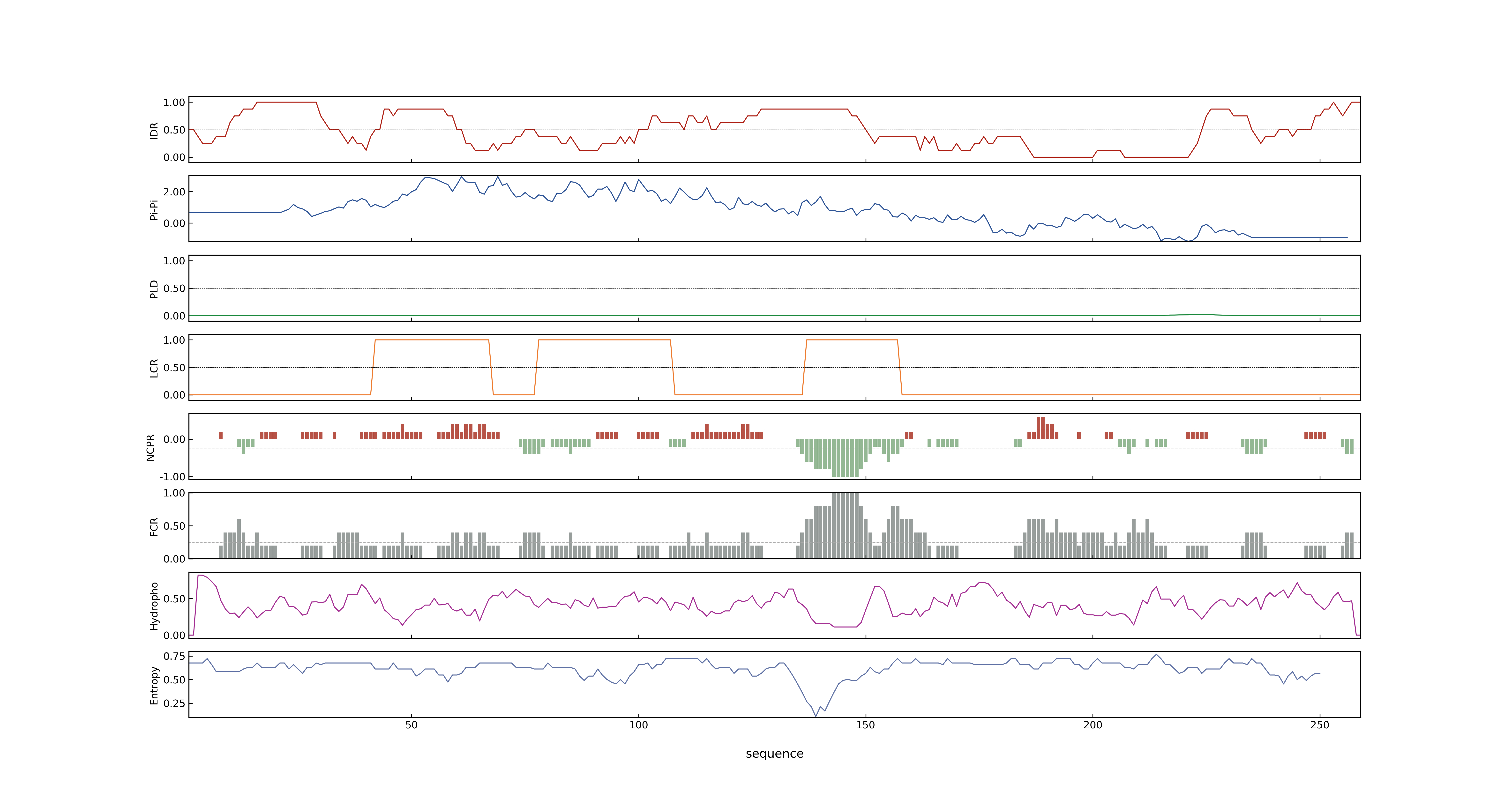
Task: Click the 1.00 tick of the FCR panel
Action: (x=174, y=493)
